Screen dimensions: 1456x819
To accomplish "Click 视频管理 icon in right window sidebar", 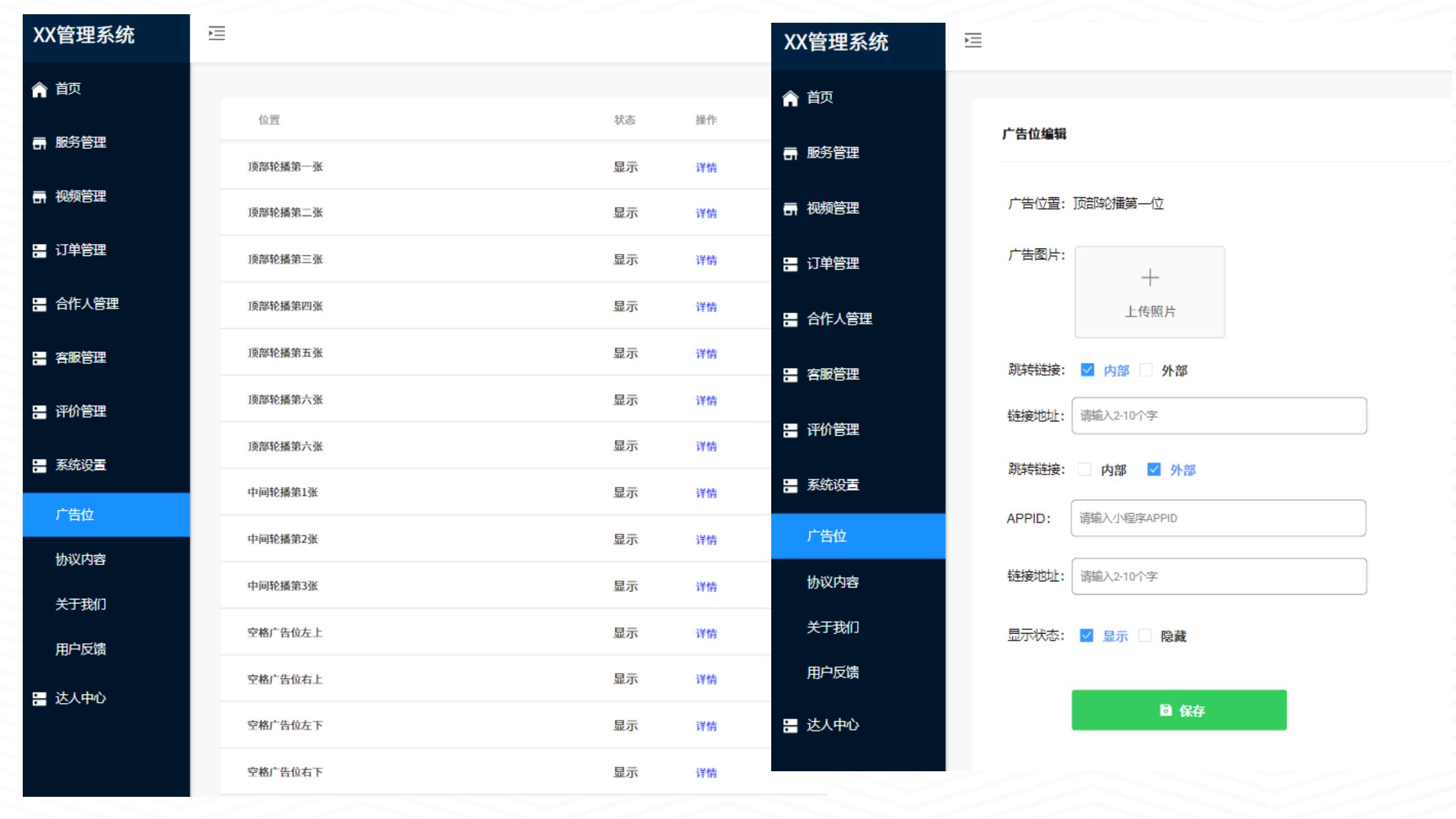I will tap(791, 209).
